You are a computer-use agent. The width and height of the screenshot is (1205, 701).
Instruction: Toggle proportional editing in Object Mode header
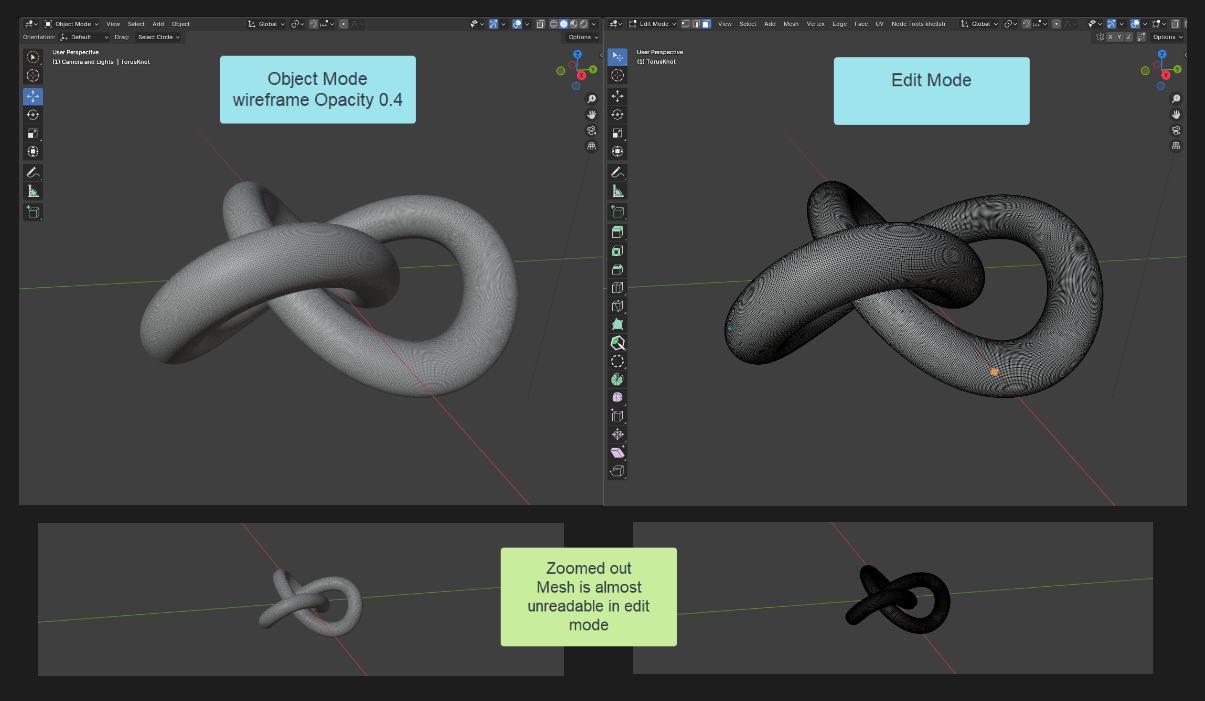[x=343, y=23]
